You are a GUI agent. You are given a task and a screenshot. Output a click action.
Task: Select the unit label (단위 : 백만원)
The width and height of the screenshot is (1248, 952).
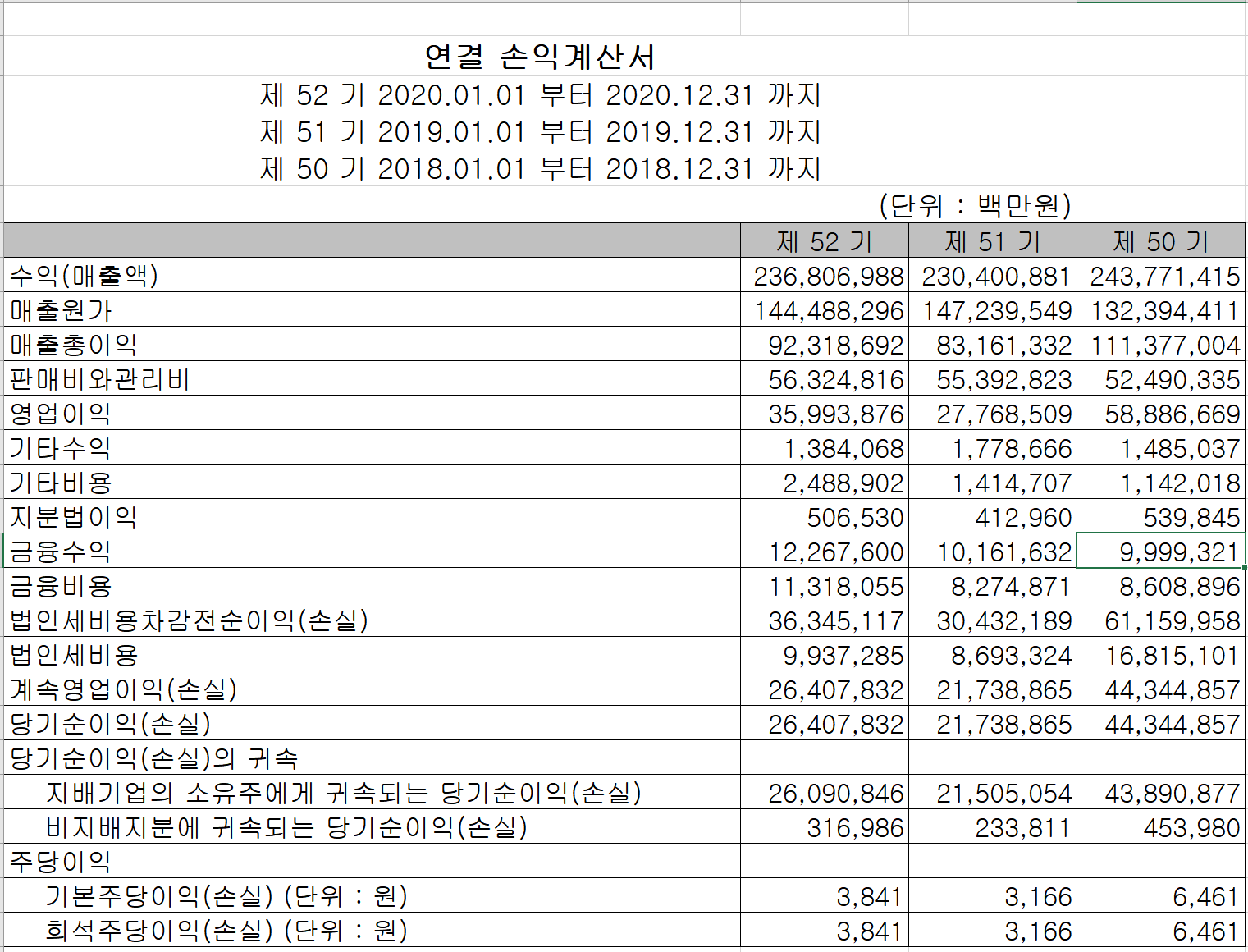[x=975, y=205]
